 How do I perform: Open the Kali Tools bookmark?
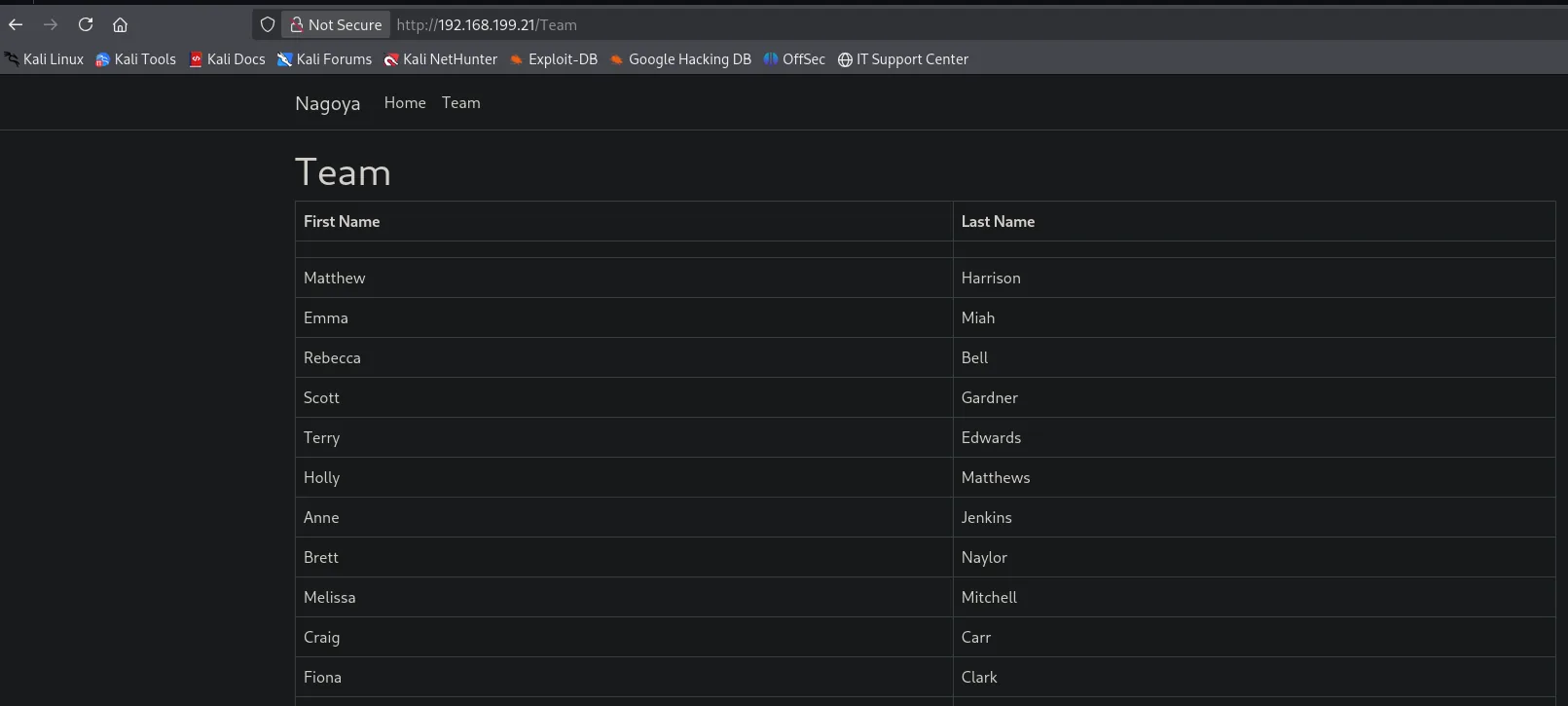point(136,59)
